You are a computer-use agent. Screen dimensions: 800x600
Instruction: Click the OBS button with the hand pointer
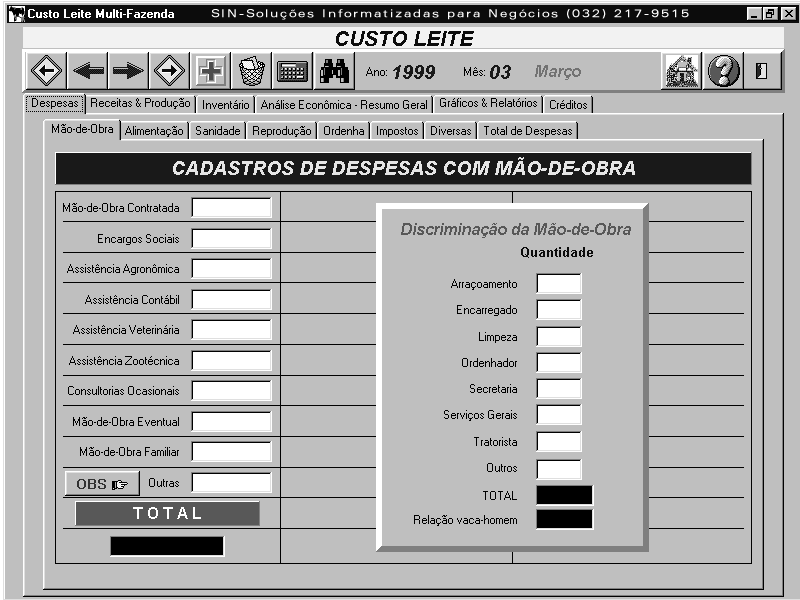[102, 483]
